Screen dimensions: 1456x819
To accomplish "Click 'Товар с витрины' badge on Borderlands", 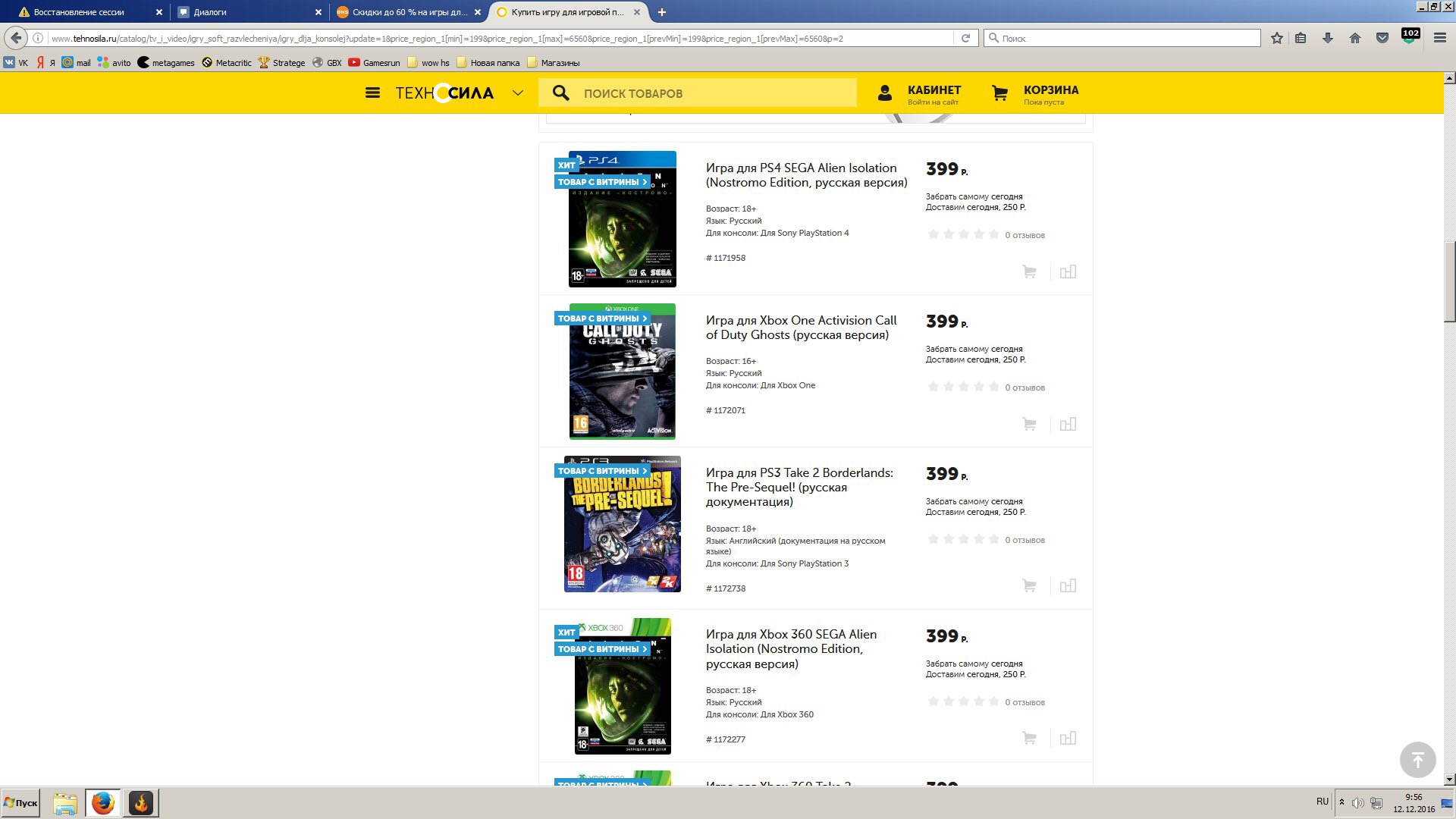I will 602,471.
